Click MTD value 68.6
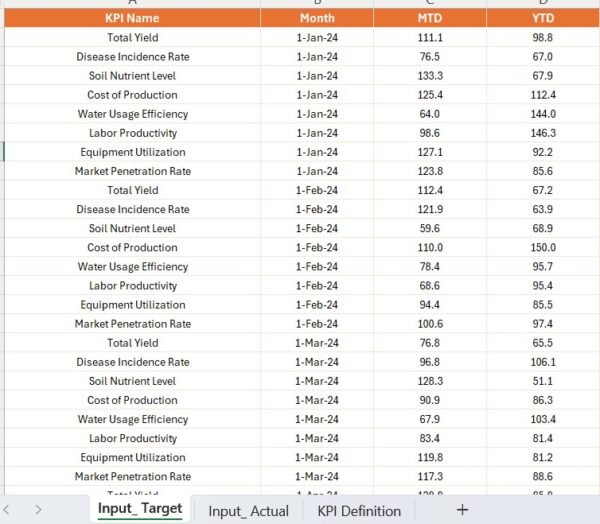 [430, 286]
